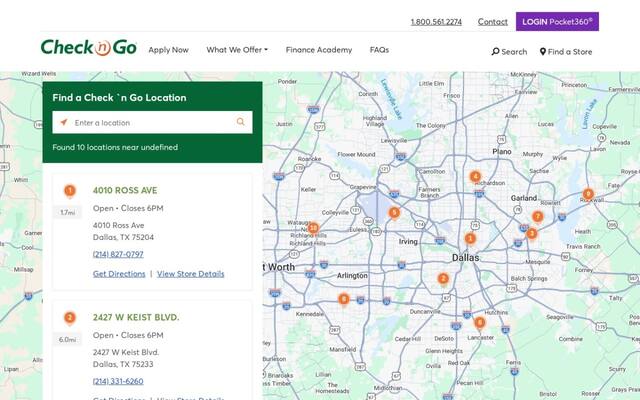Image resolution: width=640 pixels, height=400 pixels.
Task: Select map pin near Rockwall
Action: point(588,194)
